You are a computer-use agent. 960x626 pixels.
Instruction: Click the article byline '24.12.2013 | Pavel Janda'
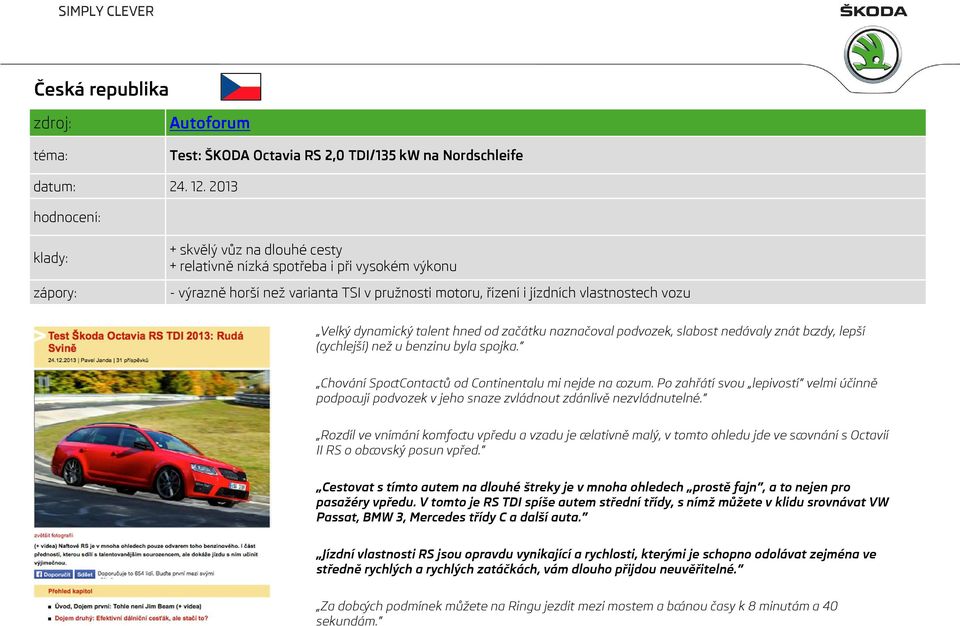(98, 360)
